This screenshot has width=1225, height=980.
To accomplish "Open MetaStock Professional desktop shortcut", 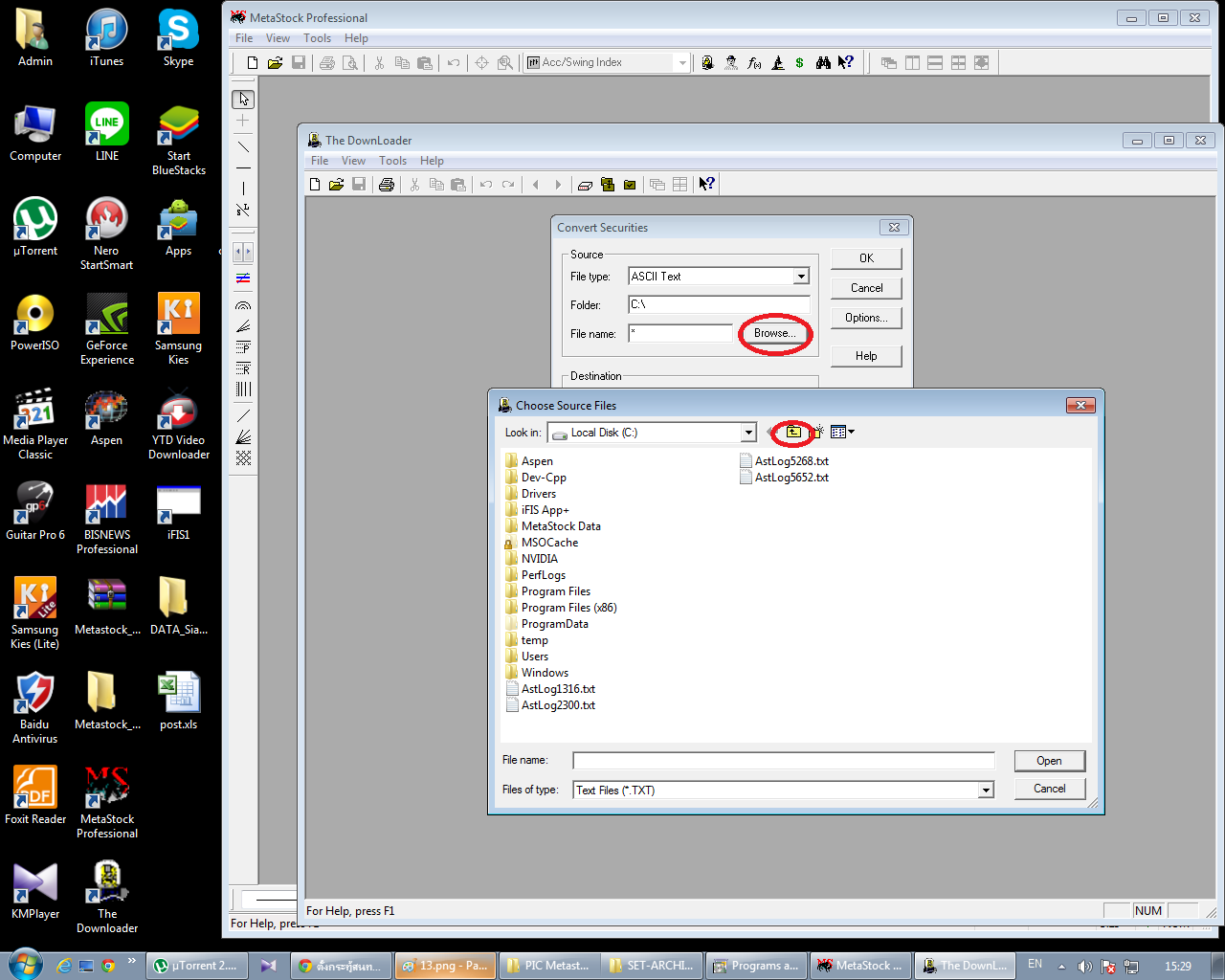I will click(x=106, y=802).
